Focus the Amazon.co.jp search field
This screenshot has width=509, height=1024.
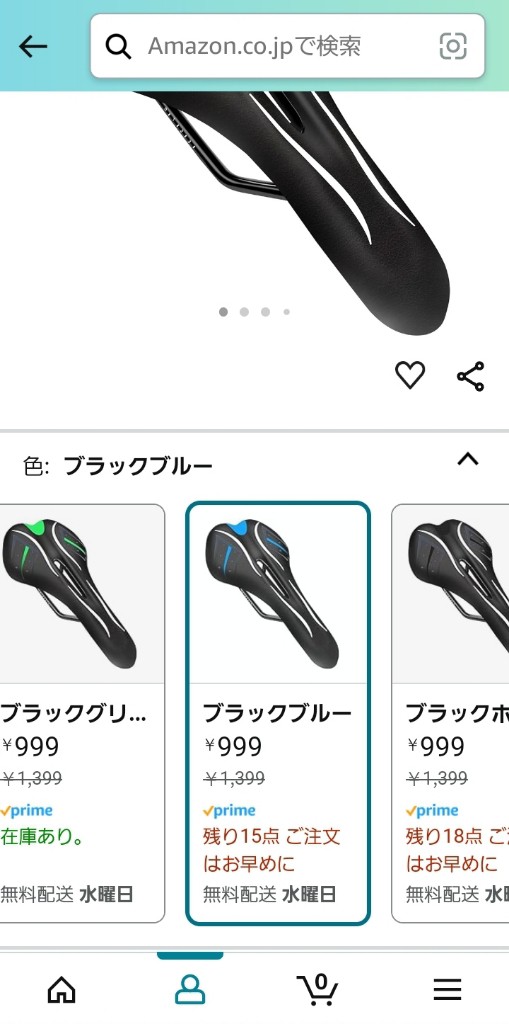287,46
